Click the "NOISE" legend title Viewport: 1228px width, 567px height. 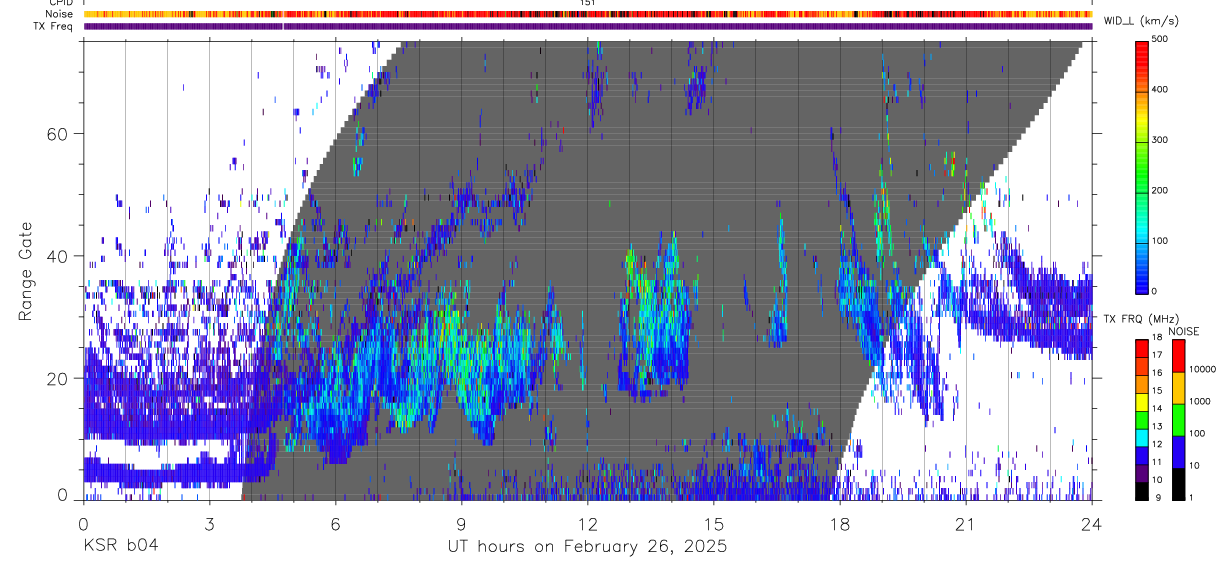pyautogui.click(x=1184, y=331)
